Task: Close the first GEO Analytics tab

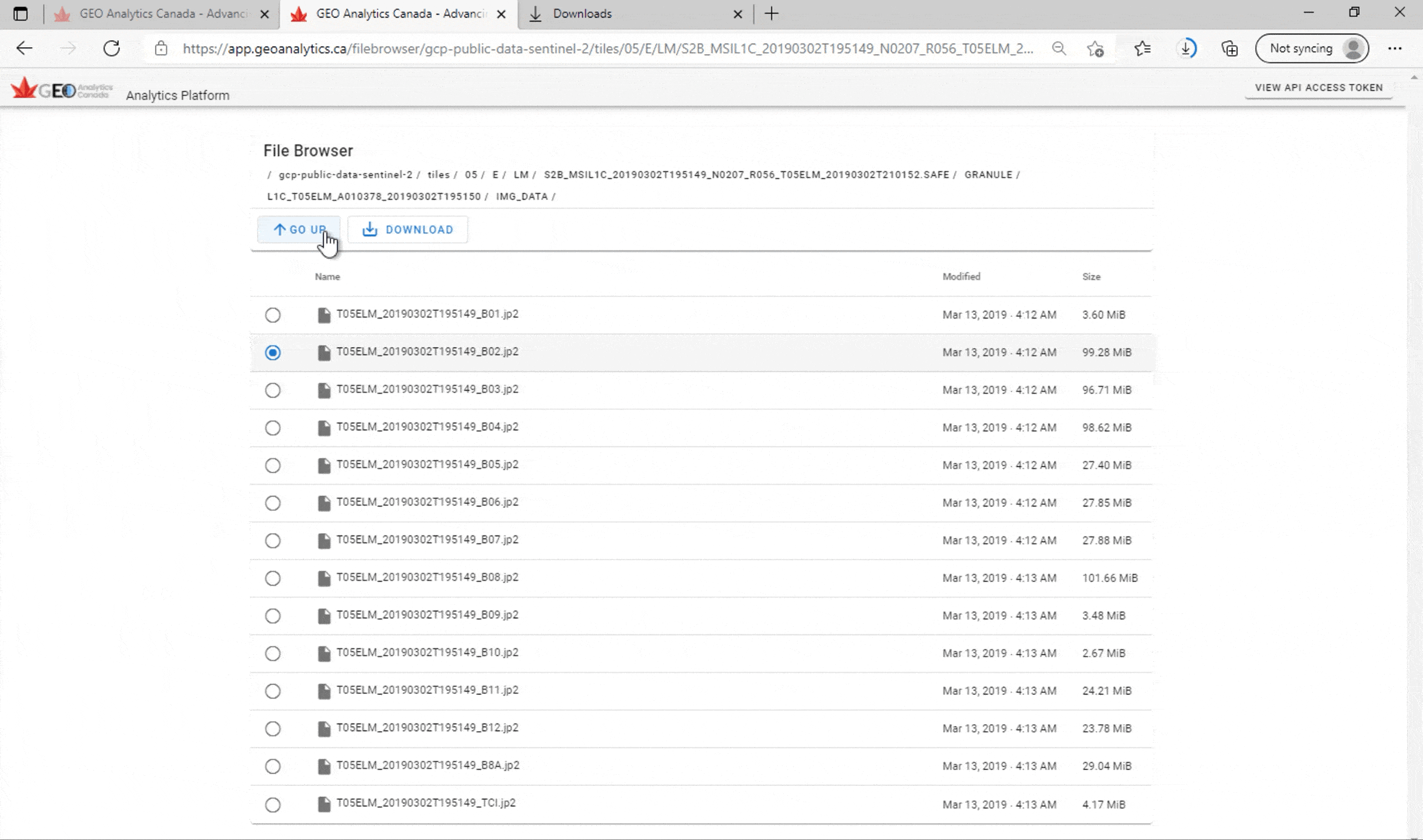Action: (265, 14)
